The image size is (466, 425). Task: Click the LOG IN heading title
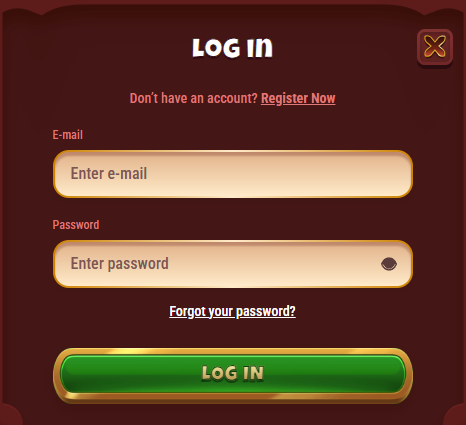pos(233,48)
